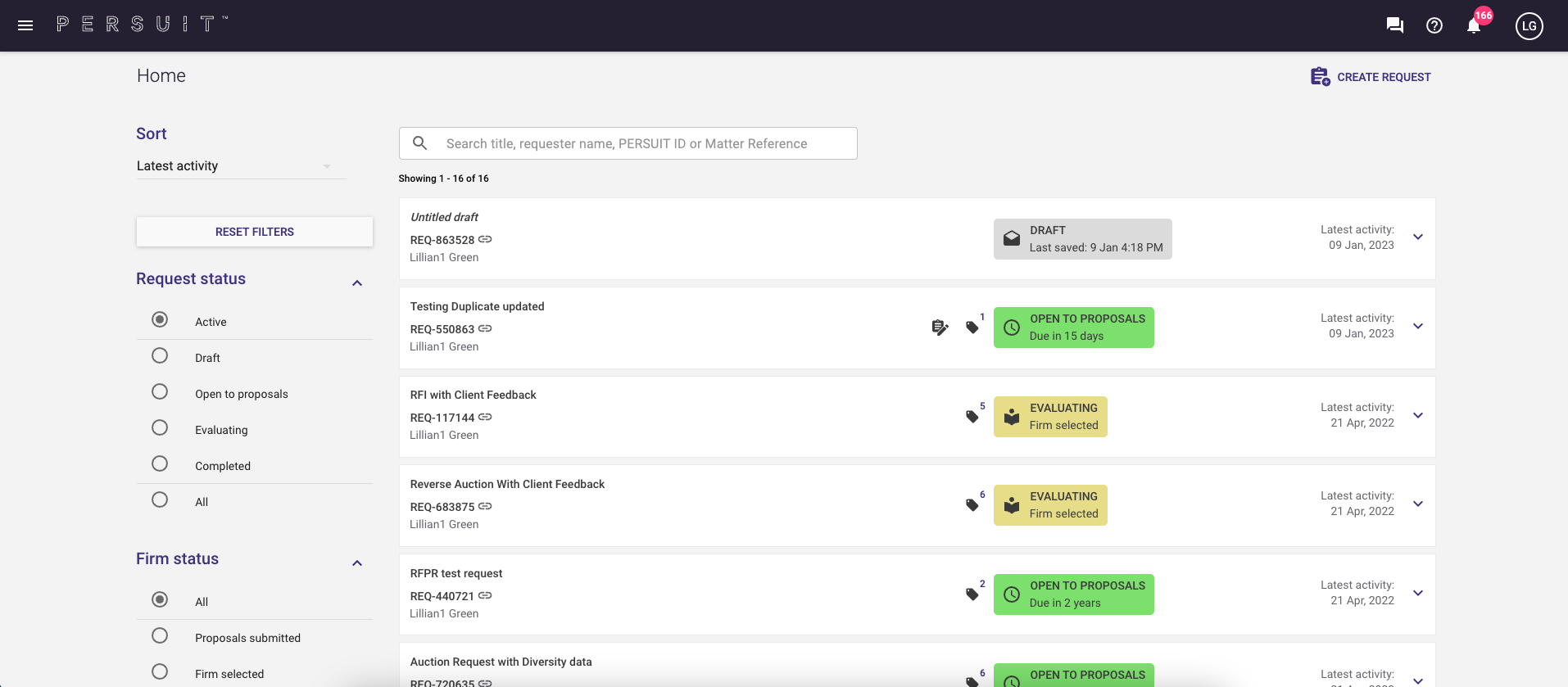
Task: Click tag icon on RFI with Client Feedback
Action: click(972, 417)
